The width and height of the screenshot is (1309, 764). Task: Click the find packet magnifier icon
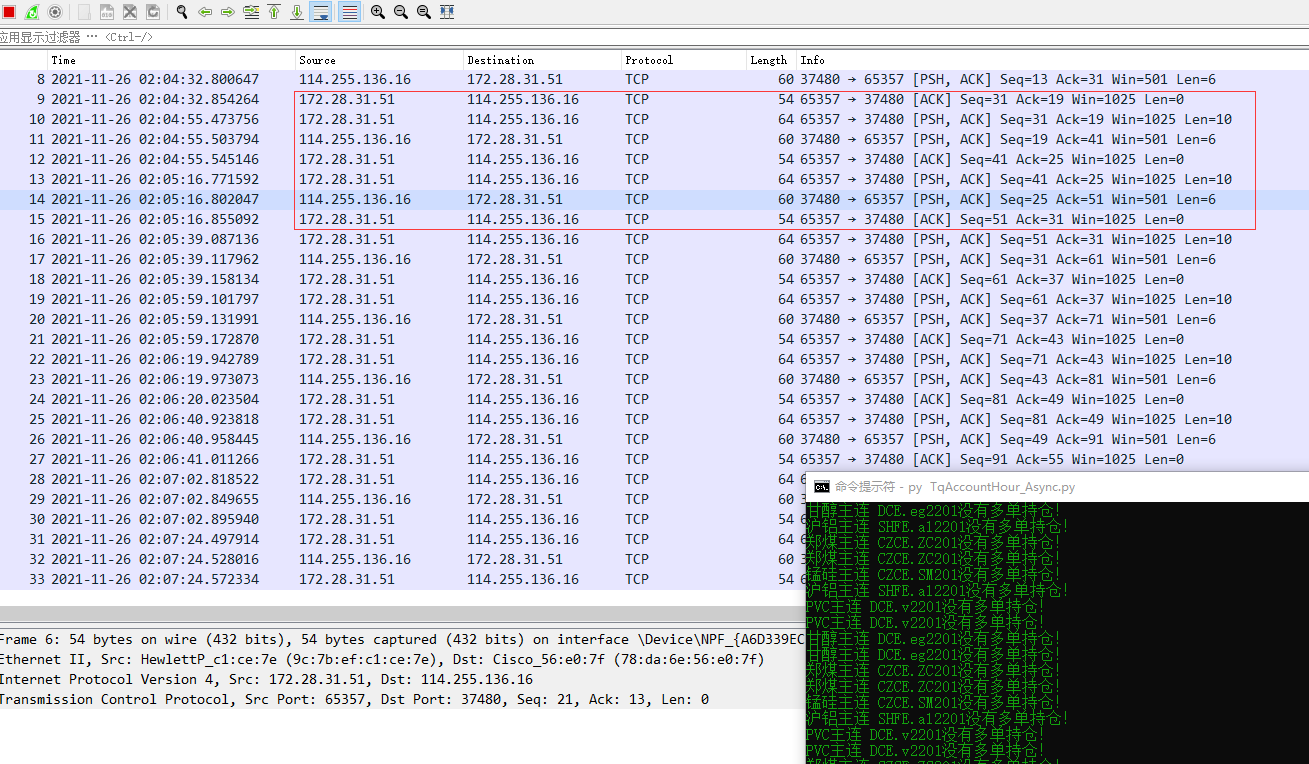(182, 12)
